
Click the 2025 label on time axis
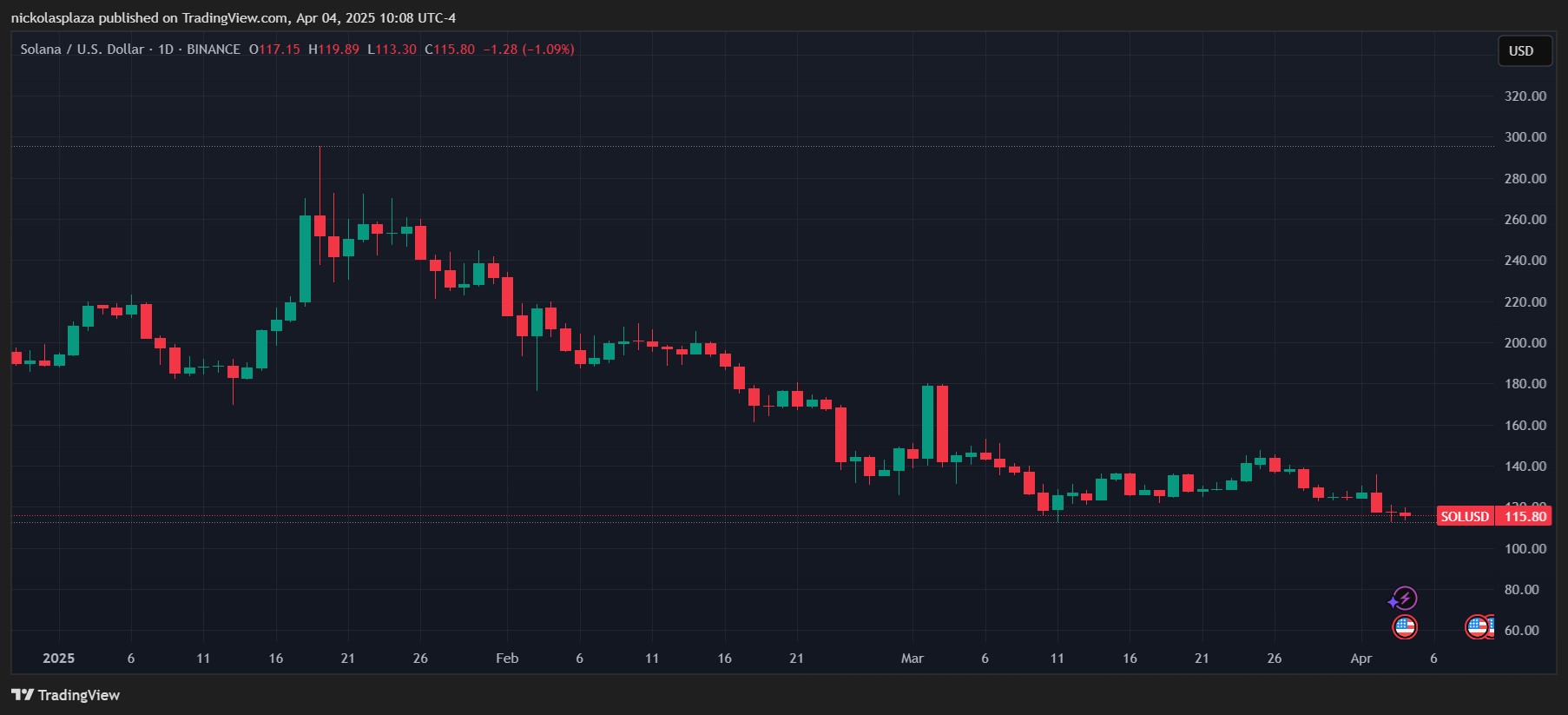pyautogui.click(x=59, y=659)
